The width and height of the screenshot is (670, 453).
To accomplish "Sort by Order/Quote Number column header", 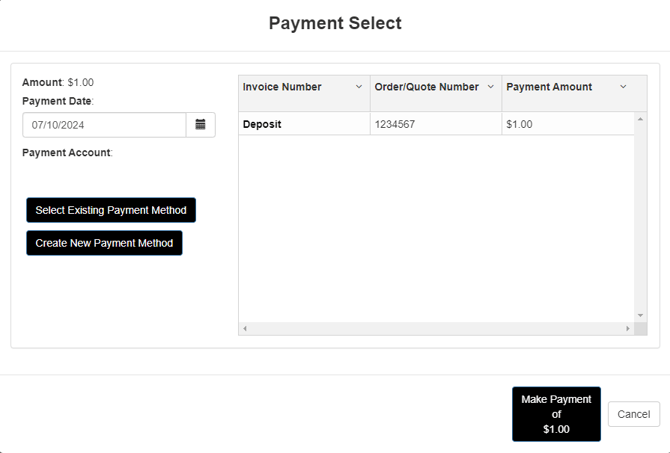I will click(426, 87).
